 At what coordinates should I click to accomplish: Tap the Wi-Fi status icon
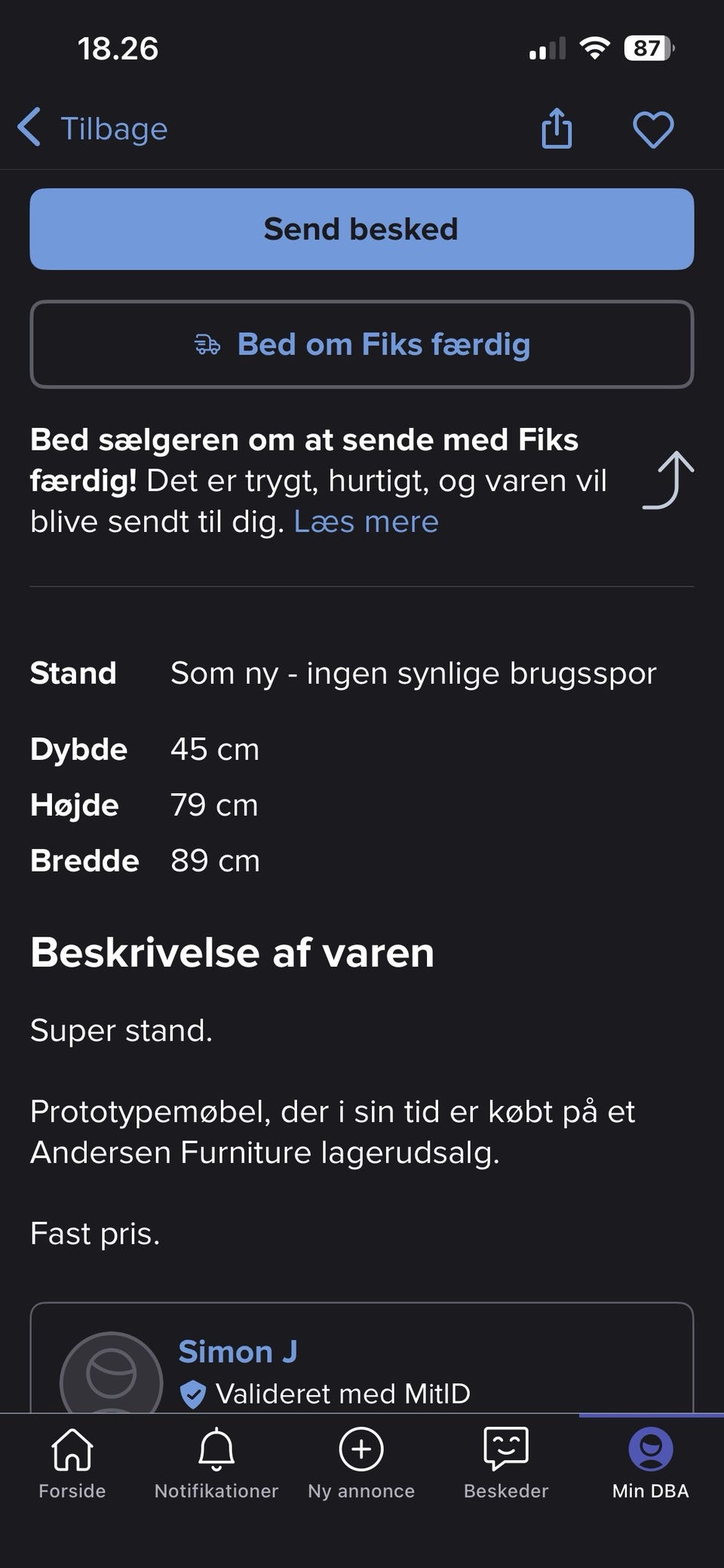click(x=594, y=49)
